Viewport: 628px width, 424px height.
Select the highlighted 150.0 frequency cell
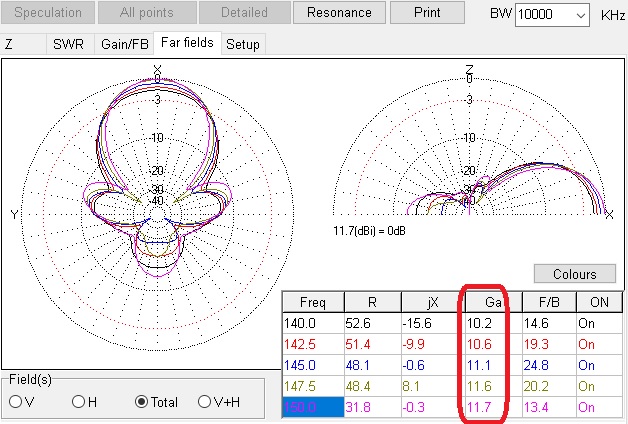point(312,407)
